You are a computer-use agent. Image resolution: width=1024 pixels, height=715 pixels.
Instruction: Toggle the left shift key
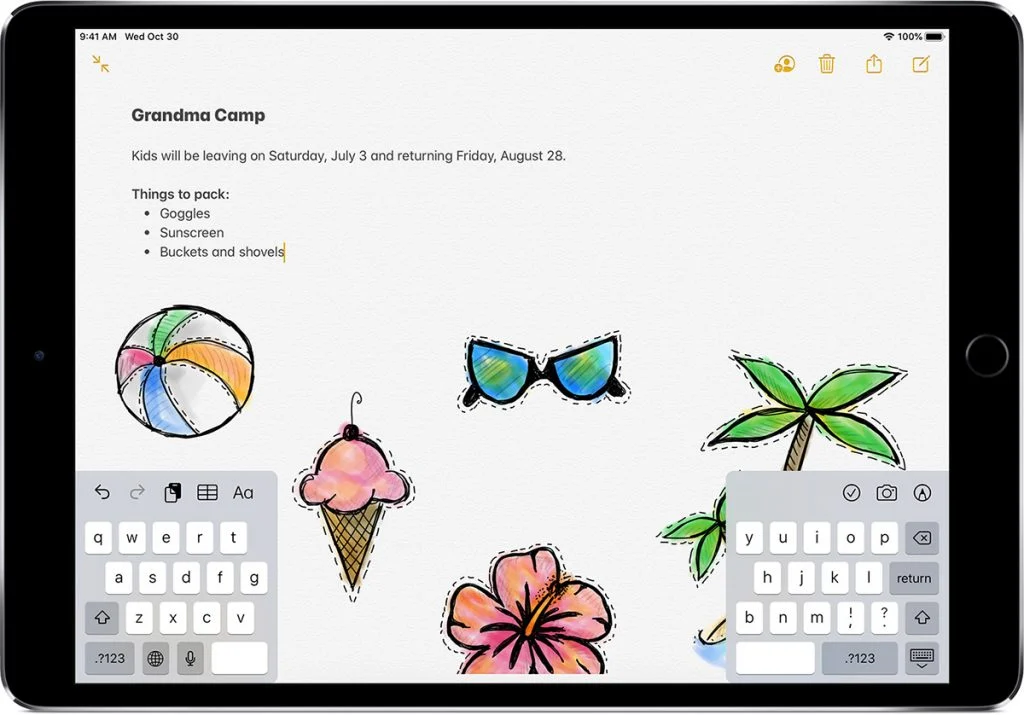tap(102, 618)
